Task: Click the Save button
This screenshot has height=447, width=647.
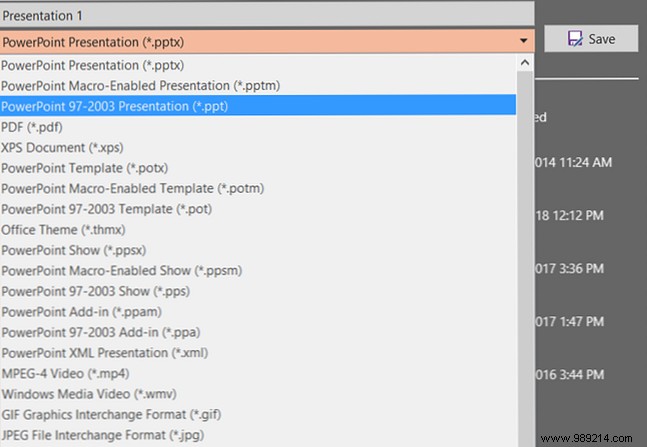Action: point(591,39)
